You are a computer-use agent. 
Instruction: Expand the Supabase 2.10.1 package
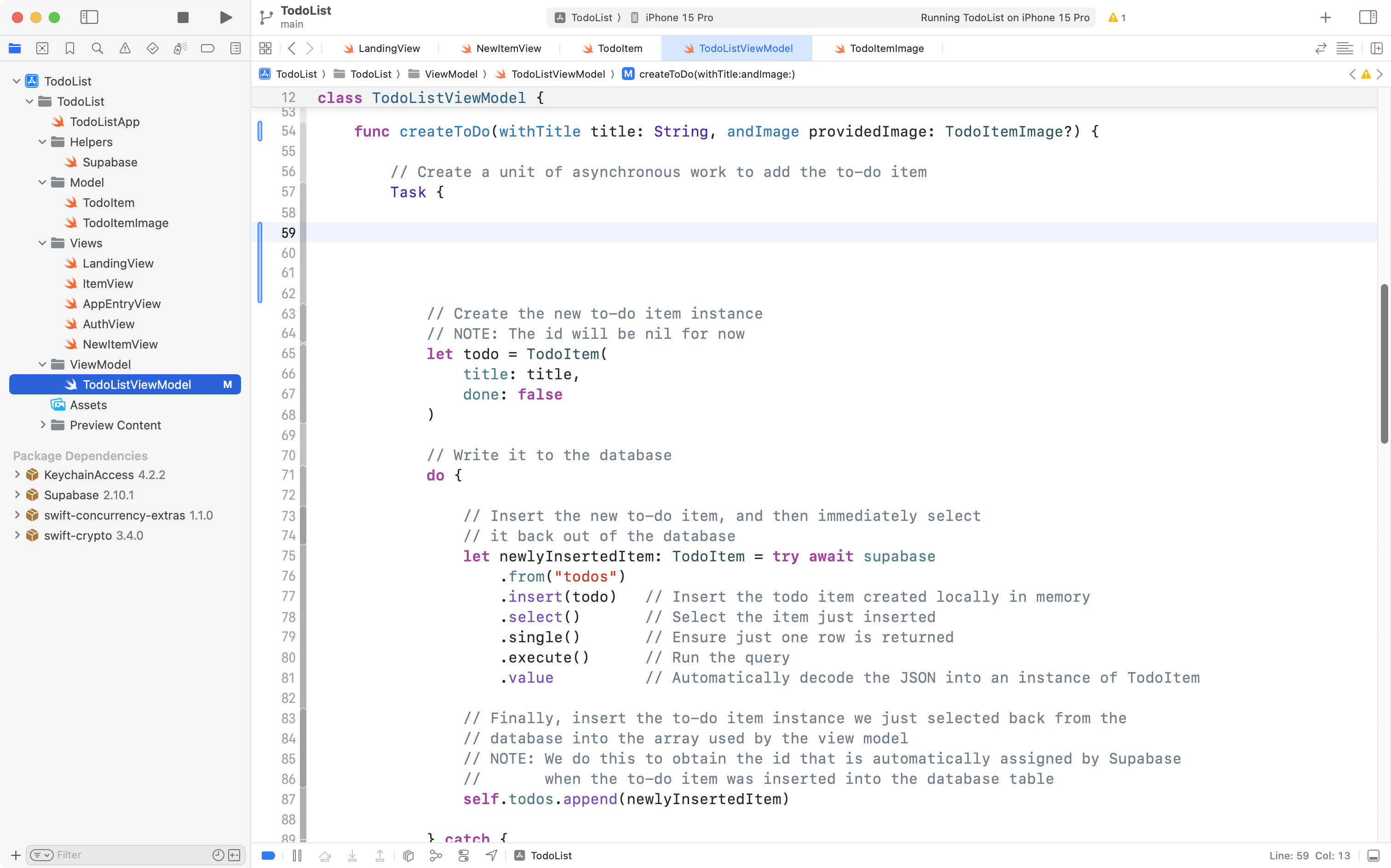coord(17,494)
